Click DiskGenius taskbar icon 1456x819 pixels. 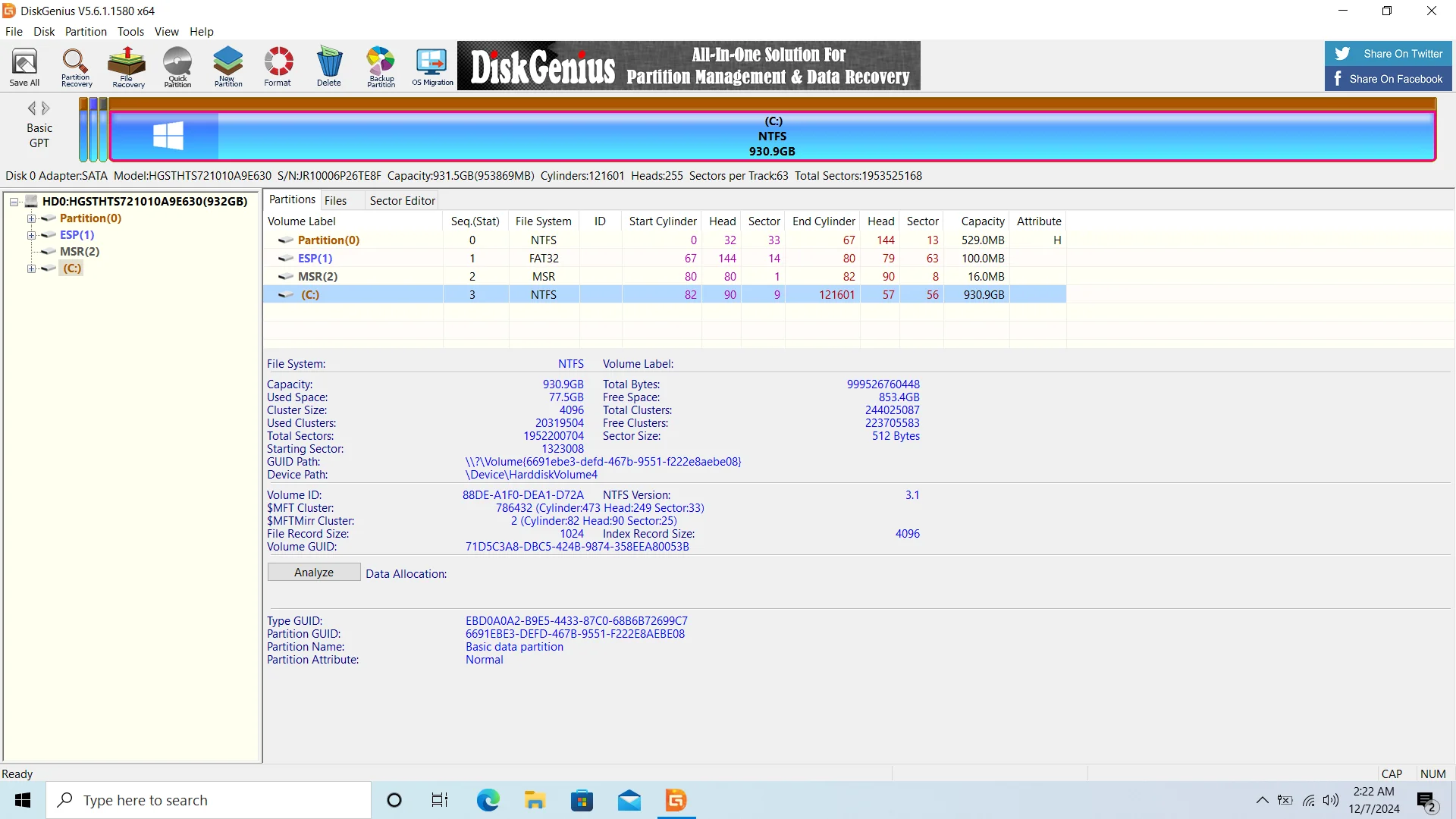(x=676, y=800)
